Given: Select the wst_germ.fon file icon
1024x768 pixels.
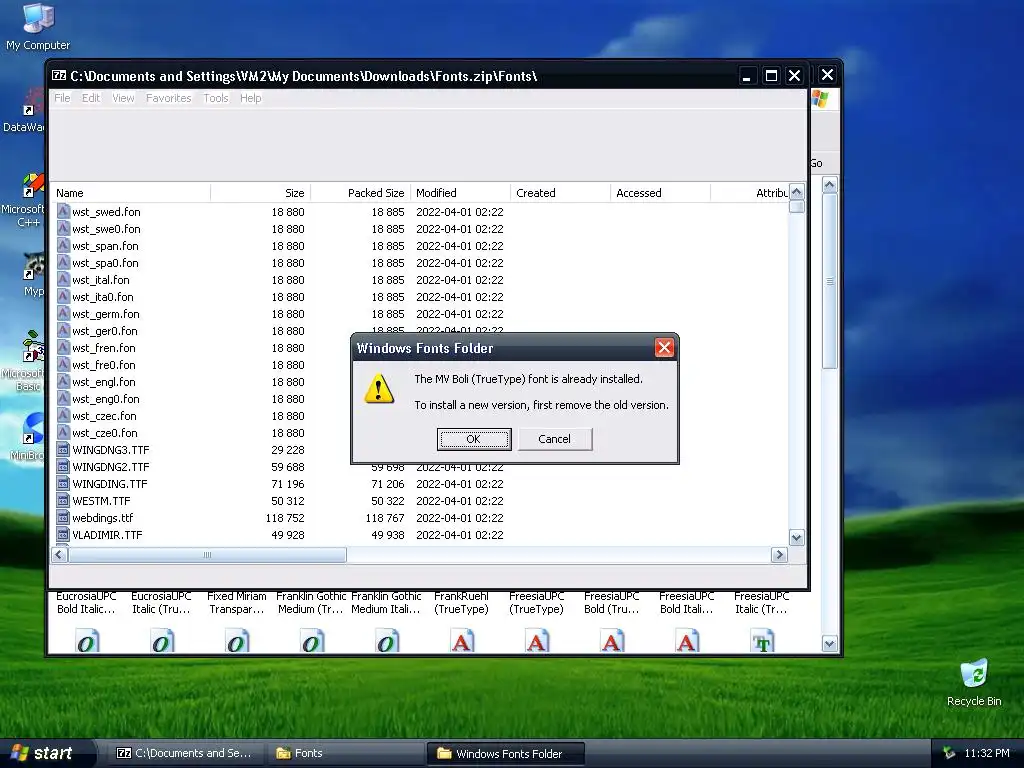Looking at the screenshot, I should point(63,313).
